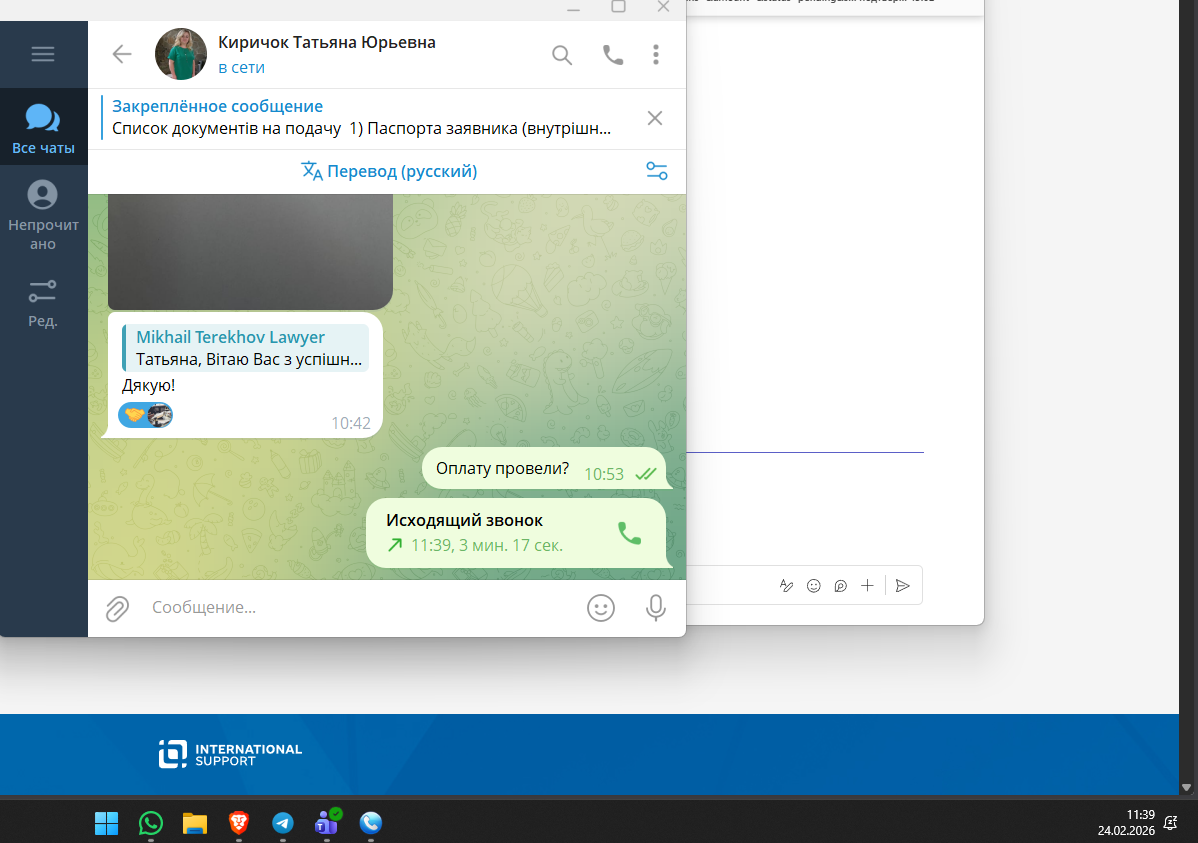Open the dark image at top of chat
1198x843 pixels.
coord(250,251)
